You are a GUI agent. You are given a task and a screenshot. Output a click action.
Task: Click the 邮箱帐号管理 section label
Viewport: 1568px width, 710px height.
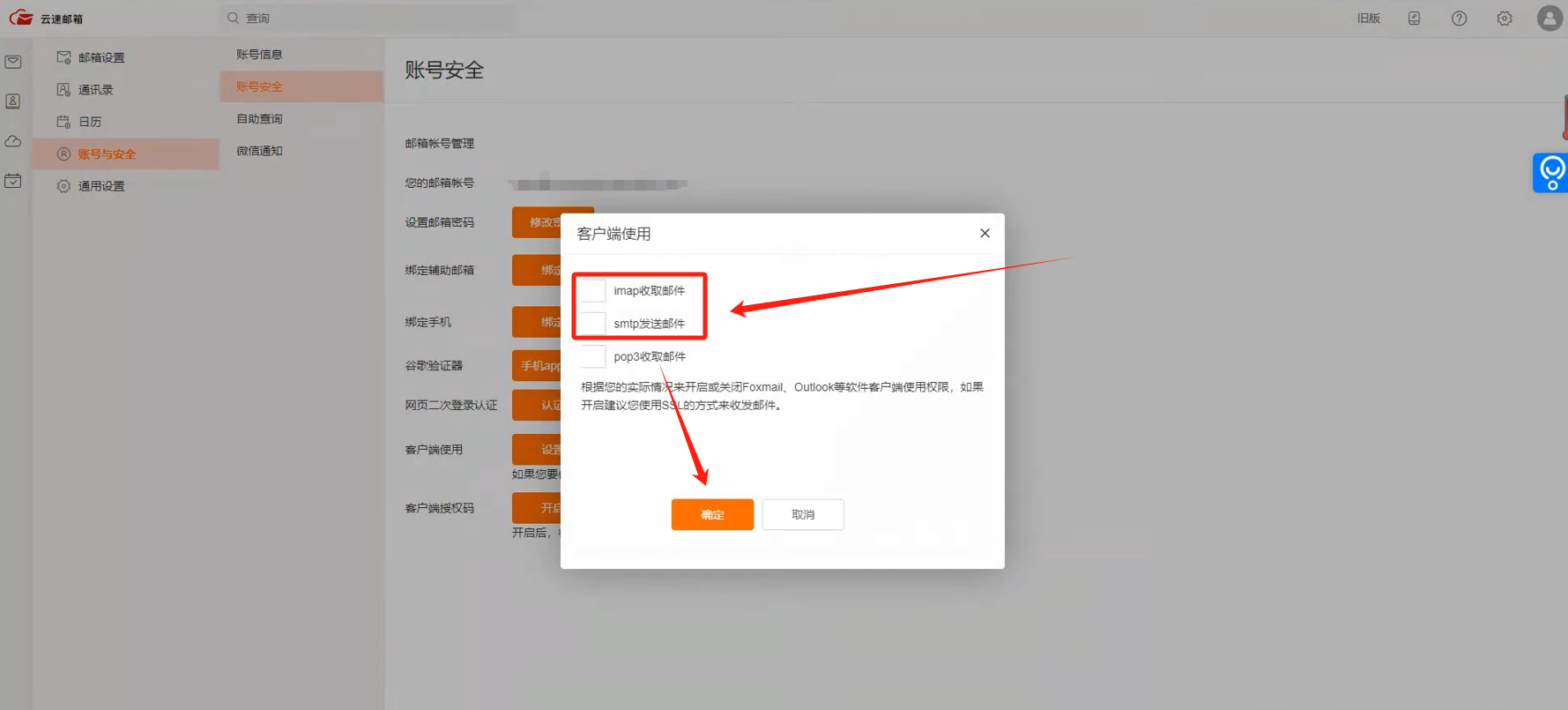click(x=439, y=144)
